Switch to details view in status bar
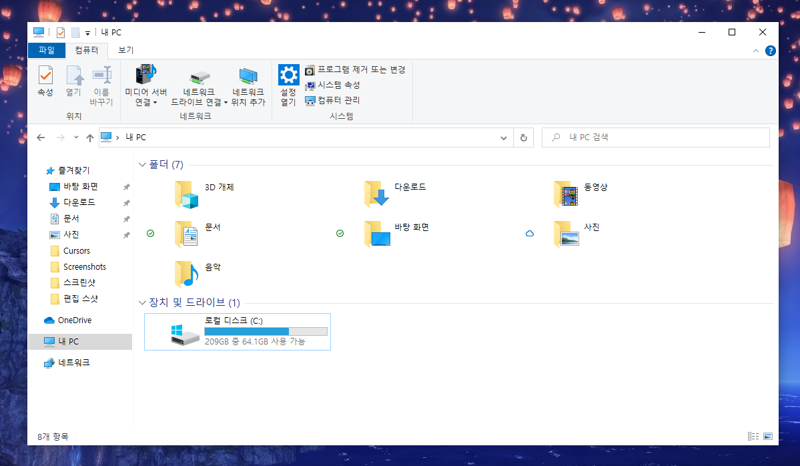This screenshot has width=800, height=466. pos(753,436)
